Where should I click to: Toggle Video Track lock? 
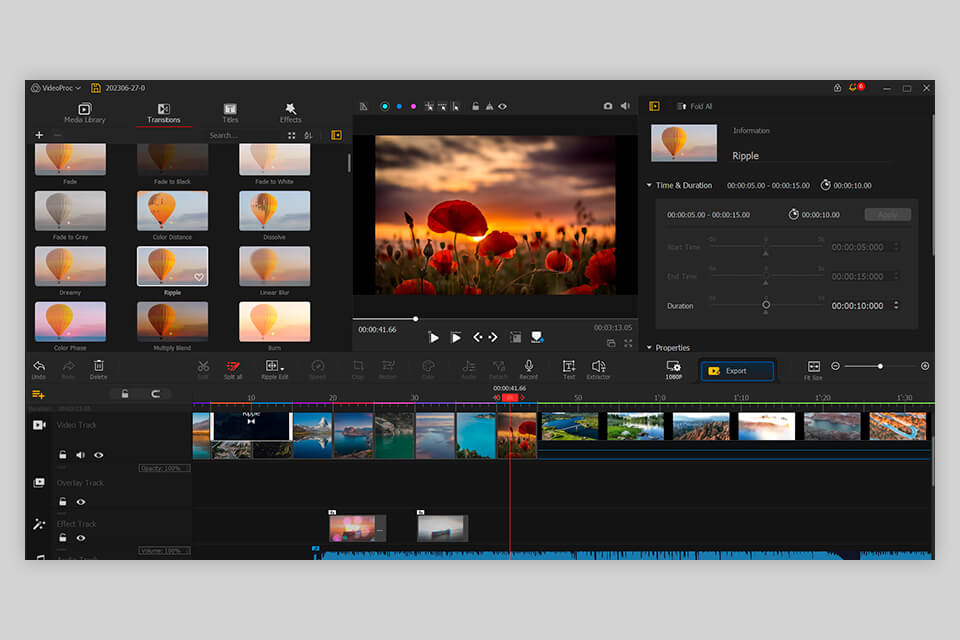click(62, 454)
